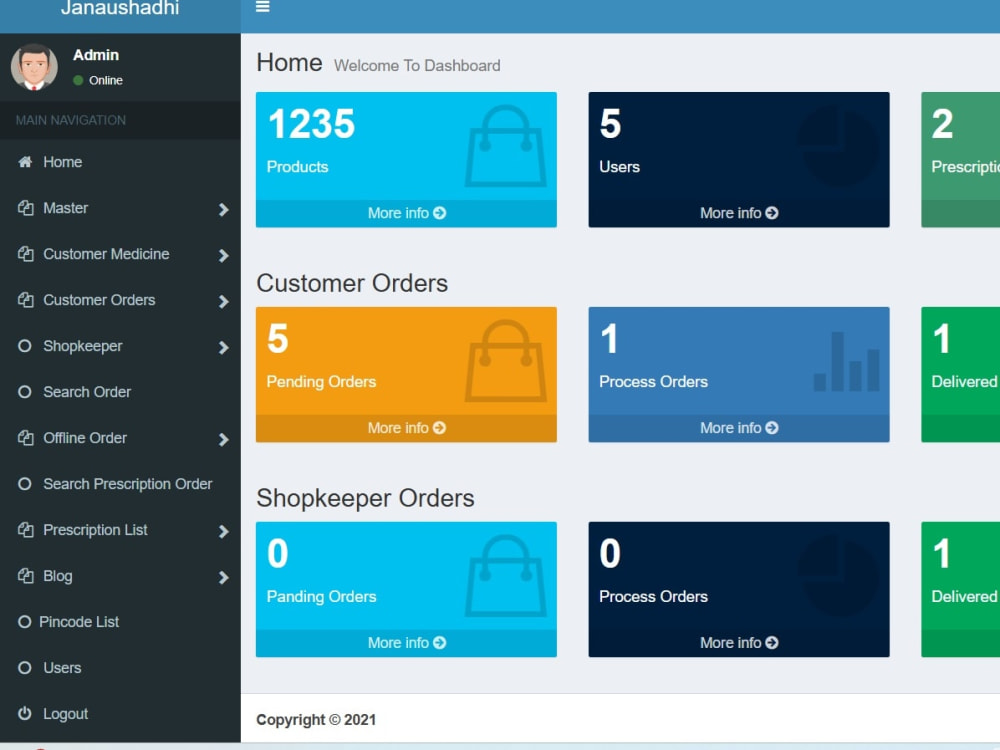Click the Customer Orders section heading
Viewport: 1000px width, 750px height.
[352, 283]
